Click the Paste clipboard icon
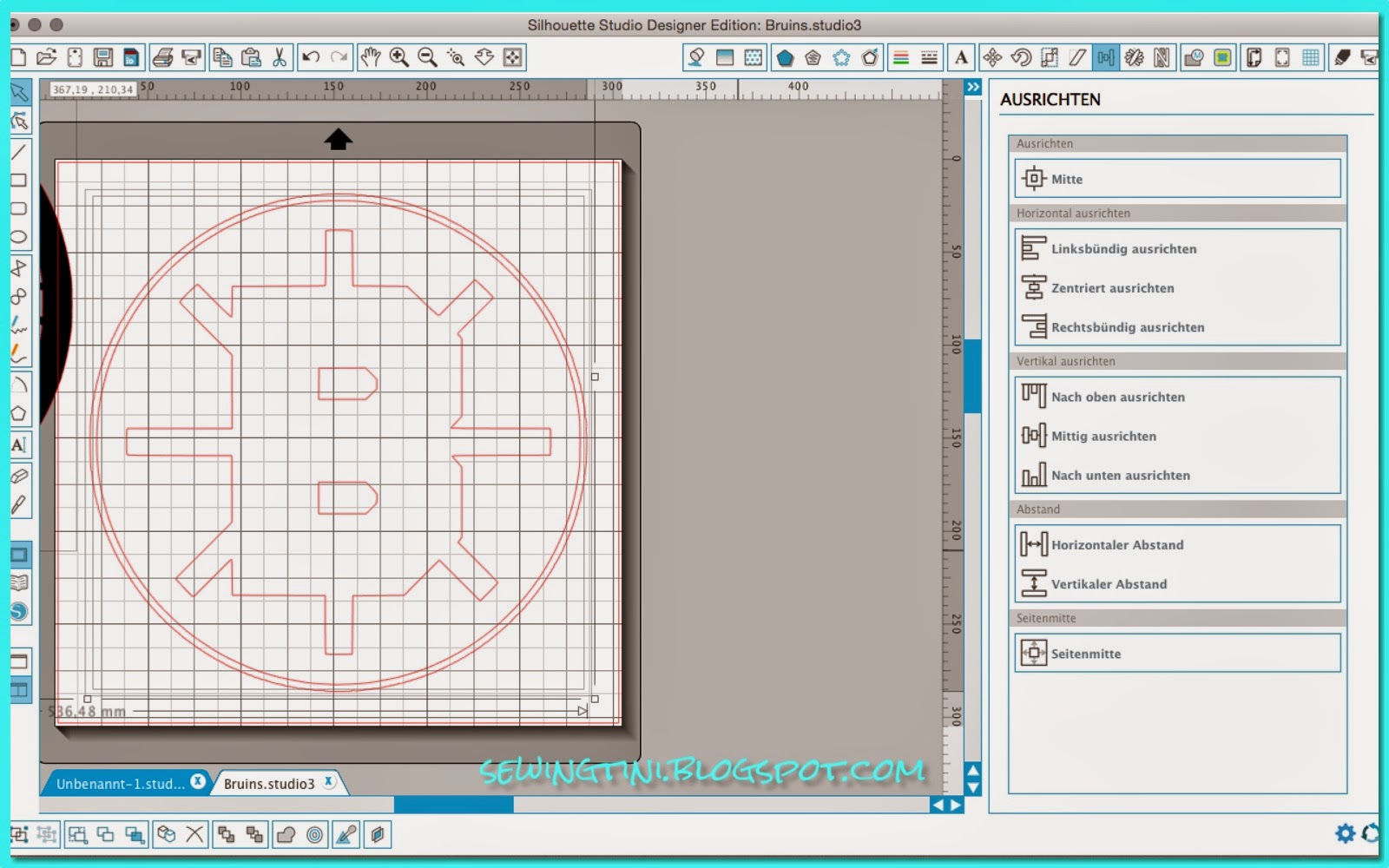1389x868 pixels. [251, 57]
